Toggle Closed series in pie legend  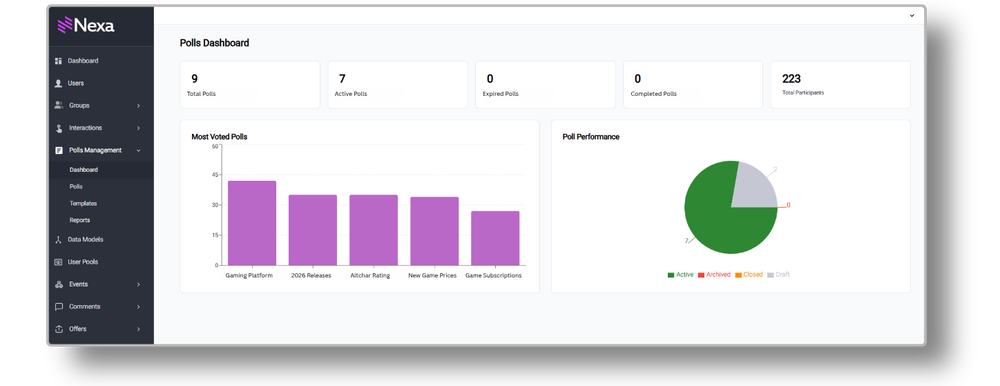749,275
